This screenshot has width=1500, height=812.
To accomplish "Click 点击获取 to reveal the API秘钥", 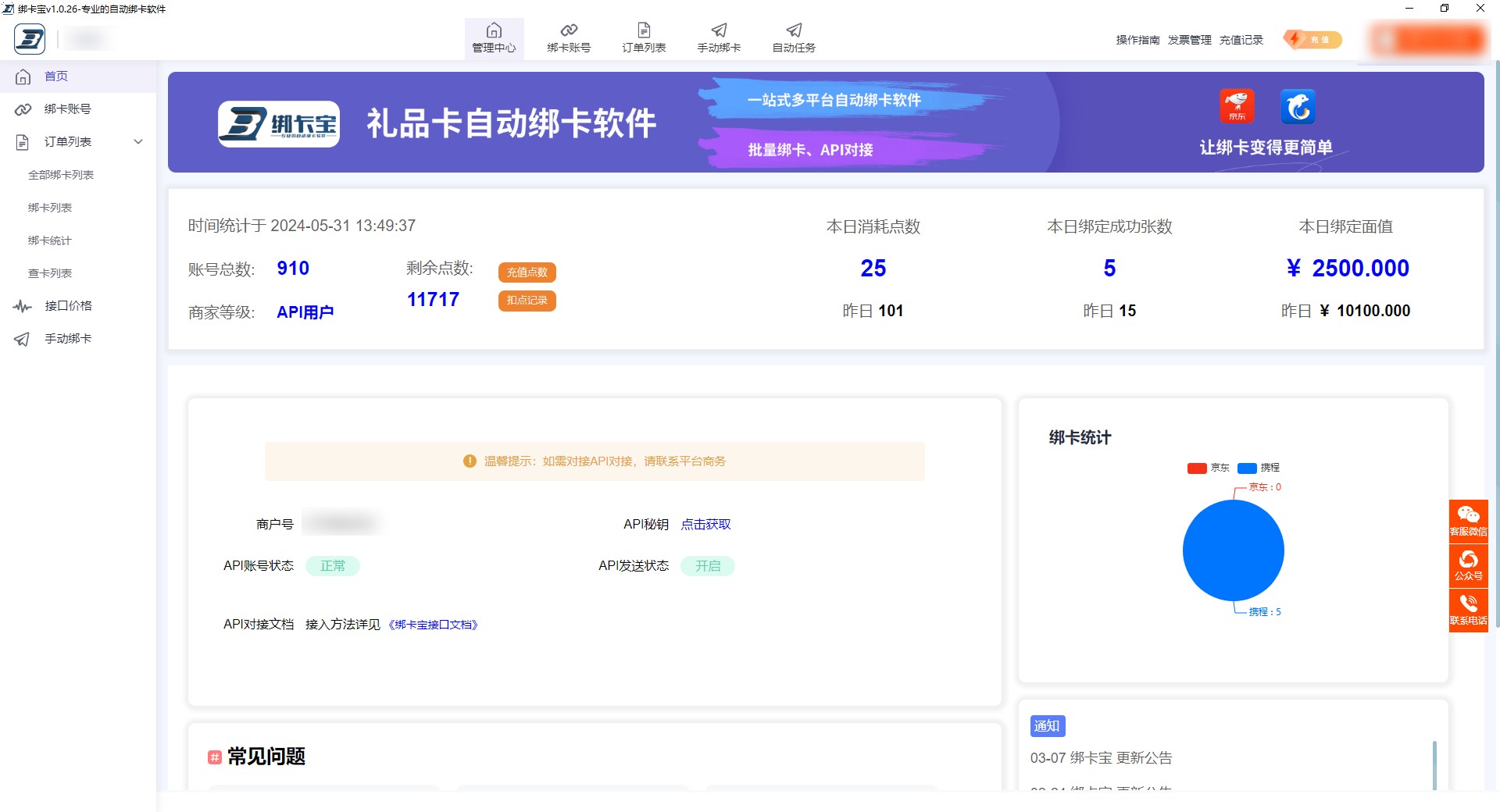I will tap(705, 524).
